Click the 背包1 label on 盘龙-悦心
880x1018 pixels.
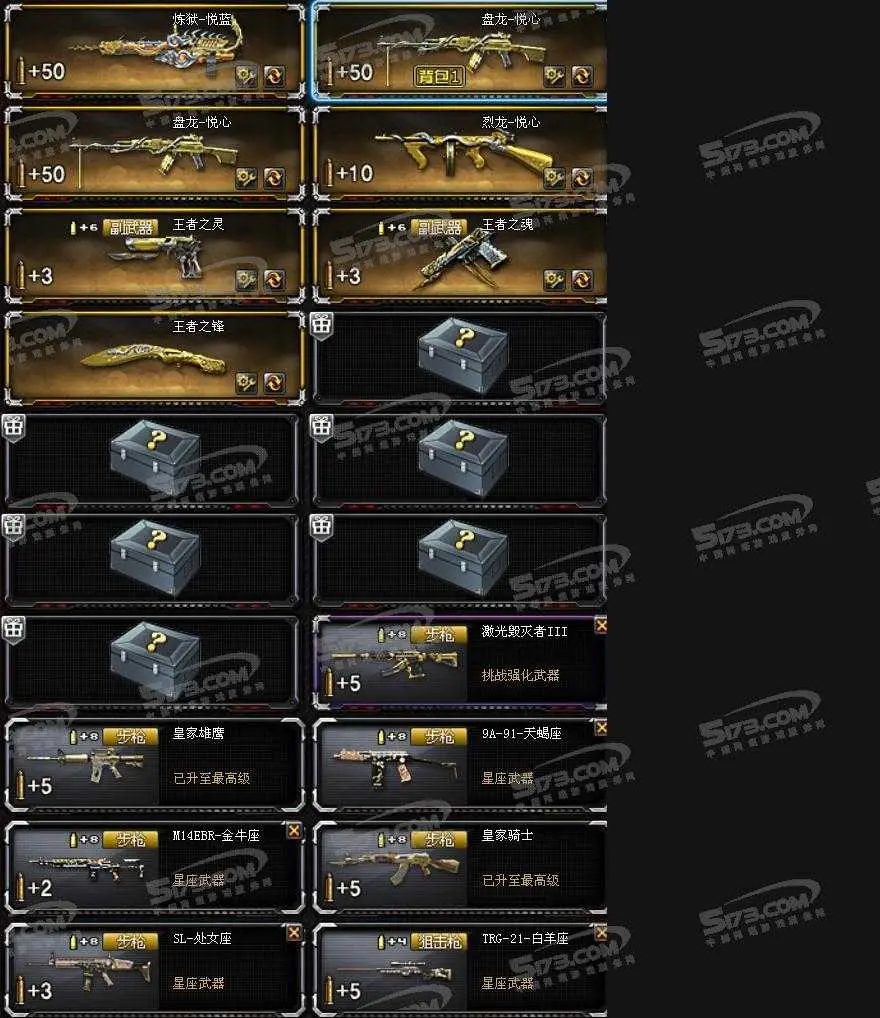[440, 77]
